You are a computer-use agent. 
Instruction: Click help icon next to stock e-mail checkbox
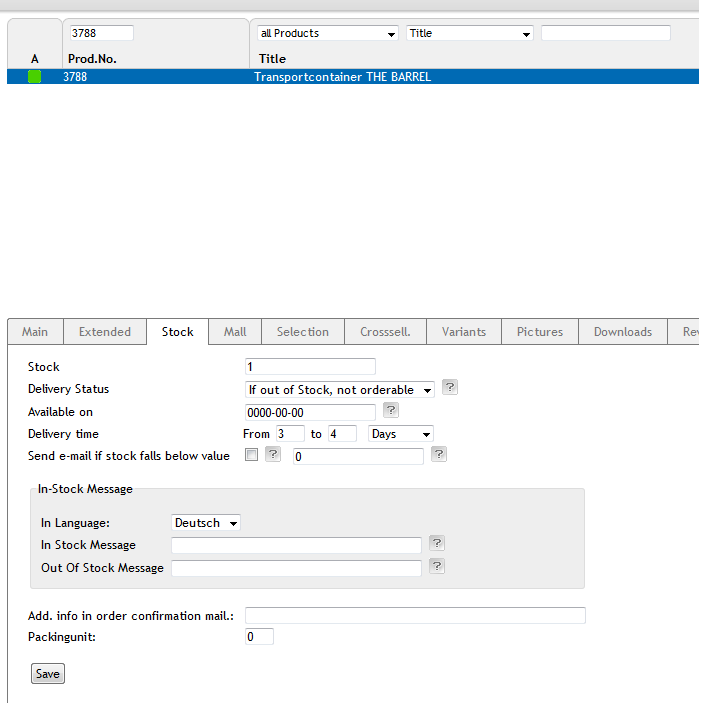tap(273, 454)
